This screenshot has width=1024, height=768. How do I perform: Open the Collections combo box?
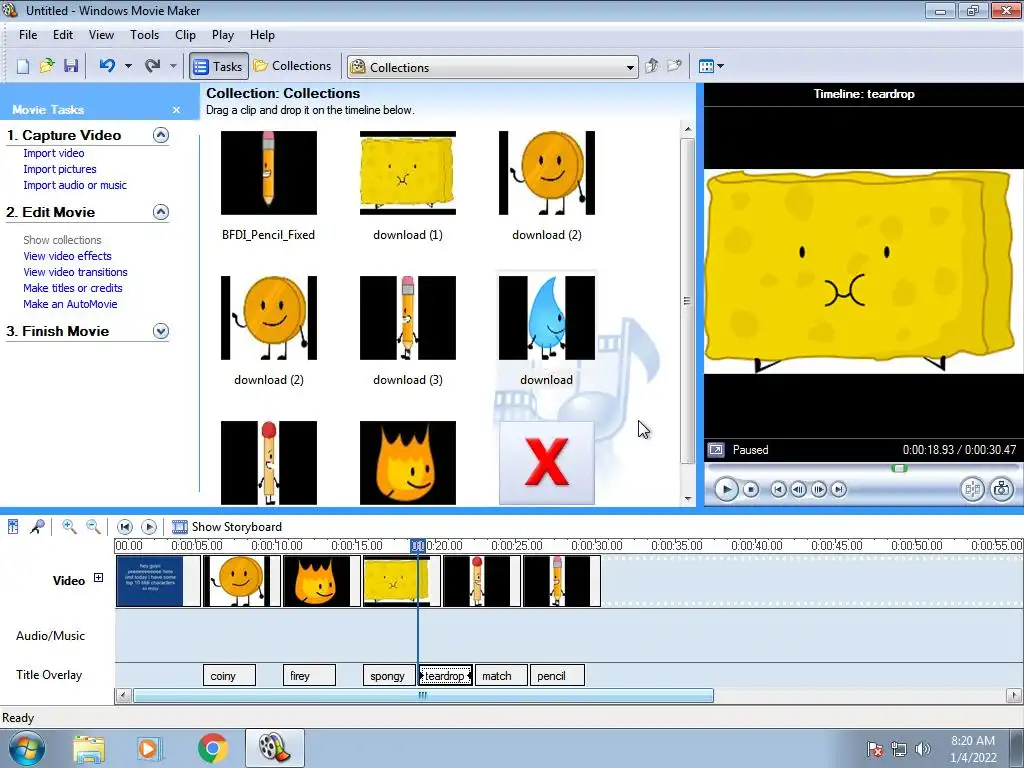coord(493,67)
